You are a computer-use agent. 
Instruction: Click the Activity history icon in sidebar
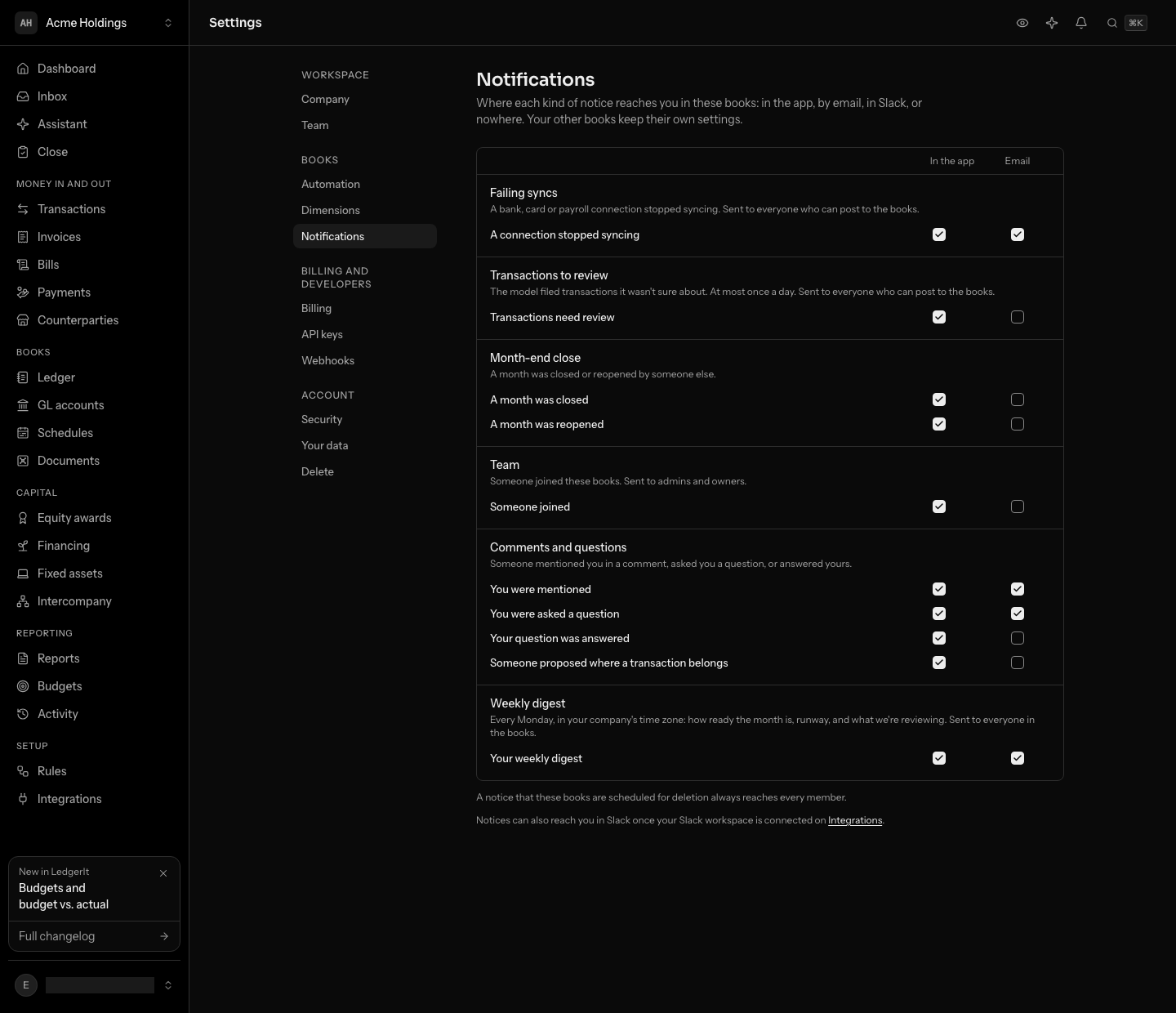coord(23,714)
